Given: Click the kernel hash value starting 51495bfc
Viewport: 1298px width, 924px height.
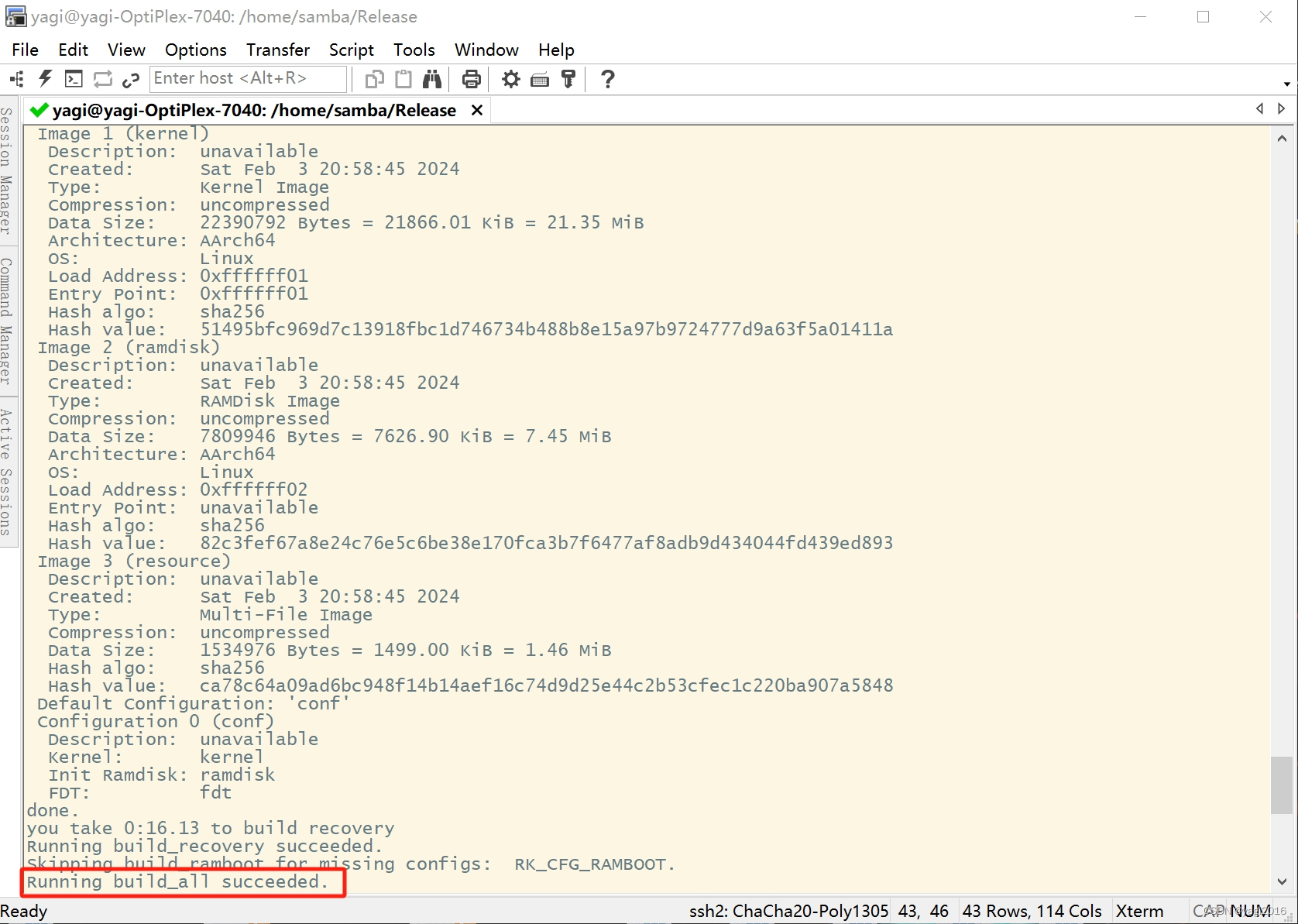Looking at the screenshot, I should coord(546,329).
